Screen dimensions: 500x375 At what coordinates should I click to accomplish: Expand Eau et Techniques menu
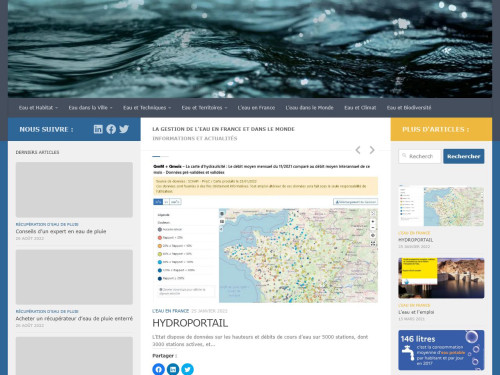[x=147, y=108]
